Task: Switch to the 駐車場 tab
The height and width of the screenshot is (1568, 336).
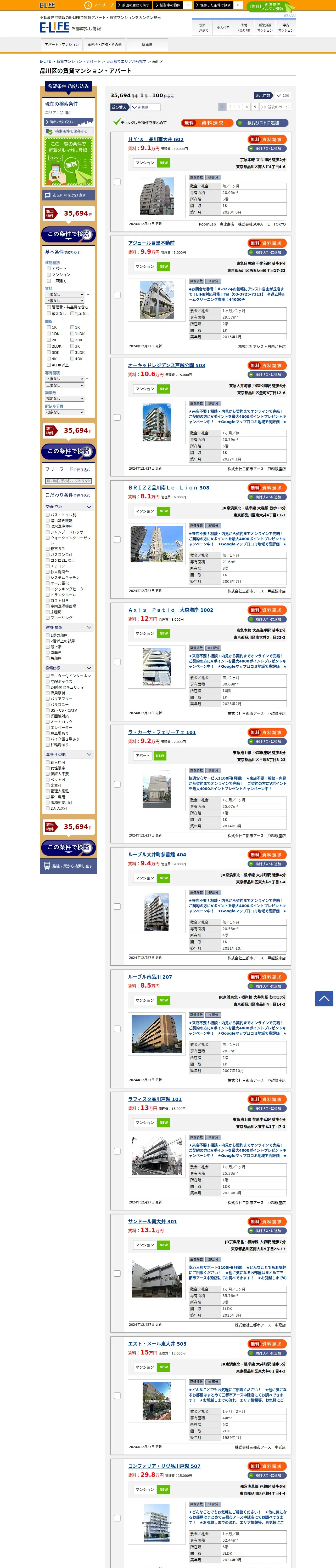Action: [147, 44]
